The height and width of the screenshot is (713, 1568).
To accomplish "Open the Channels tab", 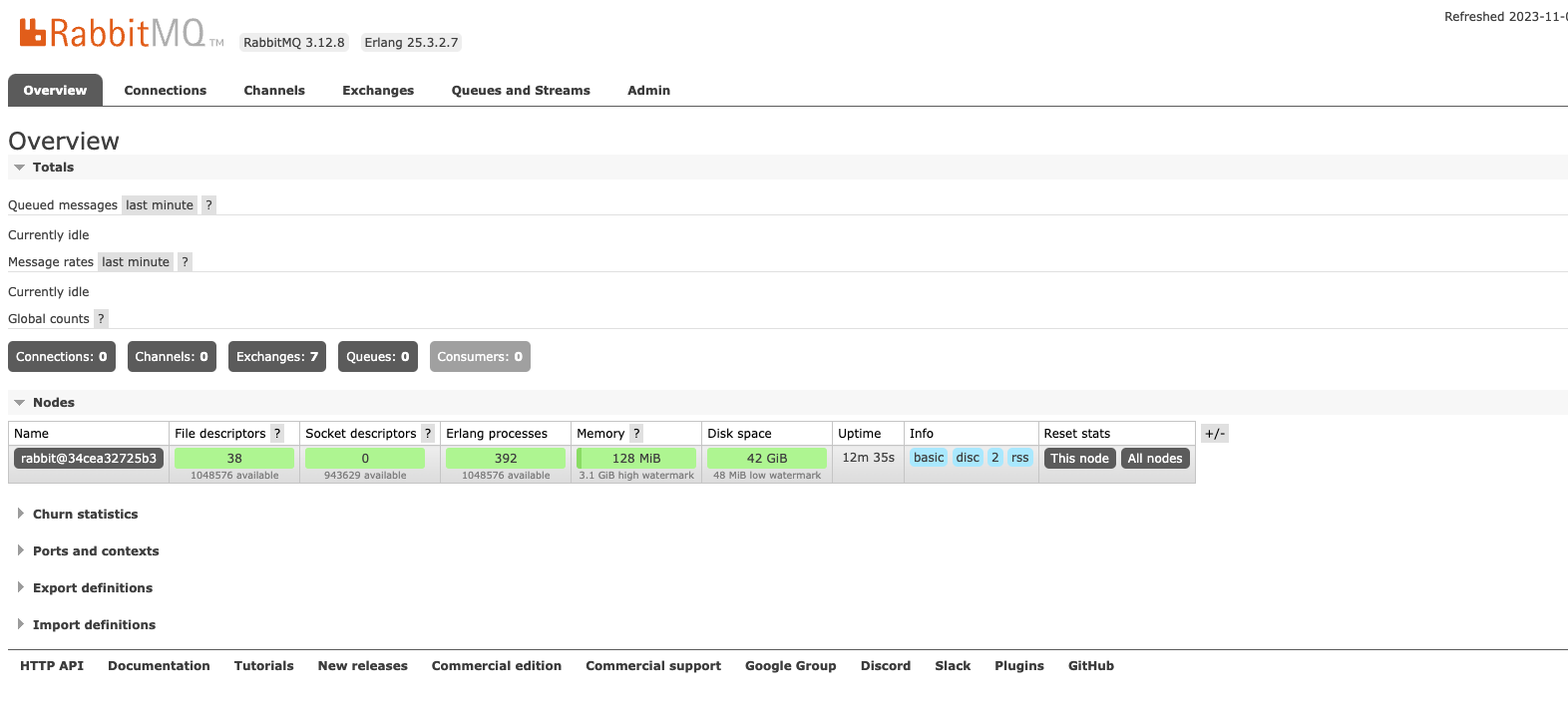I will tap(274, 90).
